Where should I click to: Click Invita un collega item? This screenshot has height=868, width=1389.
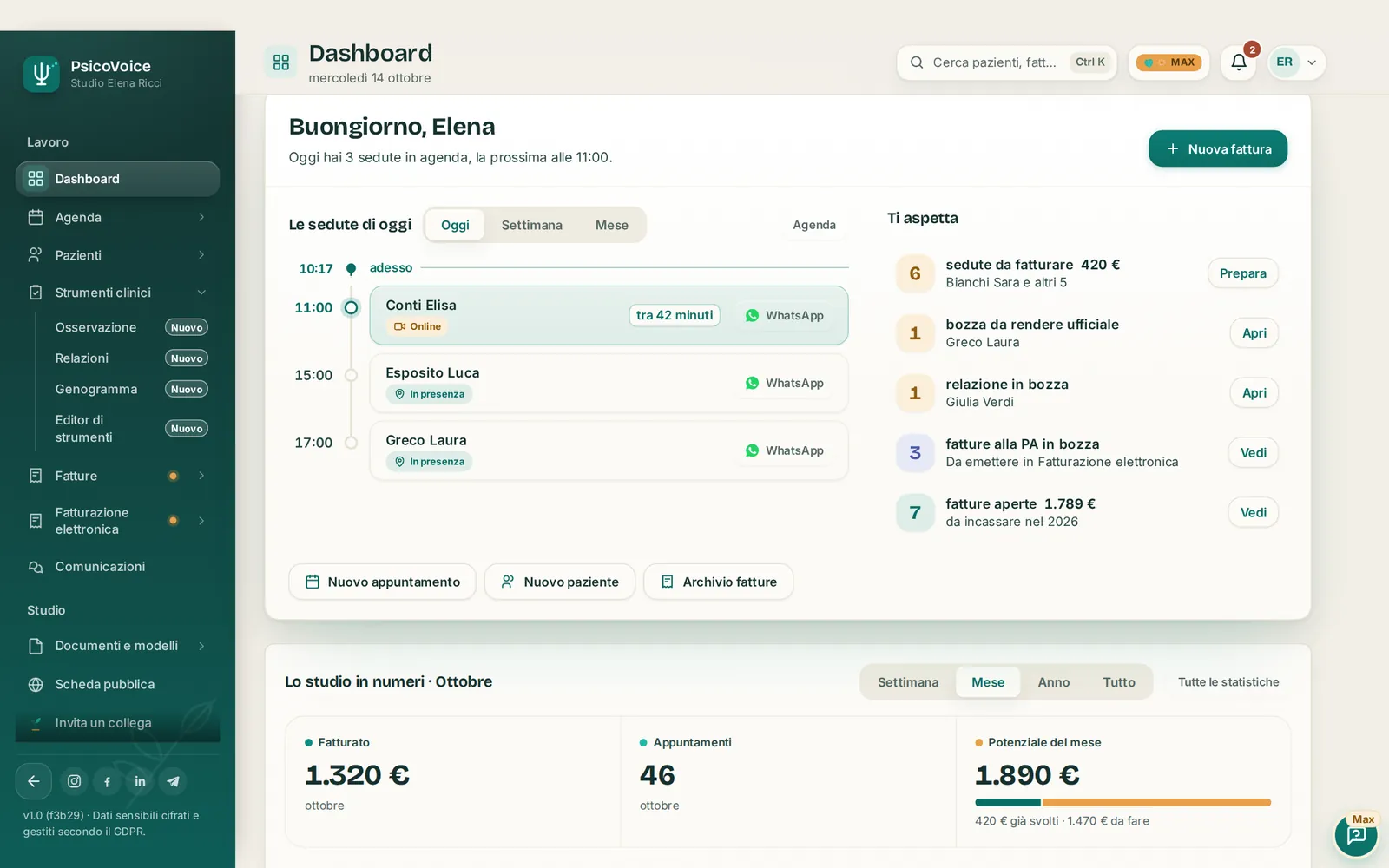[117, 723]
